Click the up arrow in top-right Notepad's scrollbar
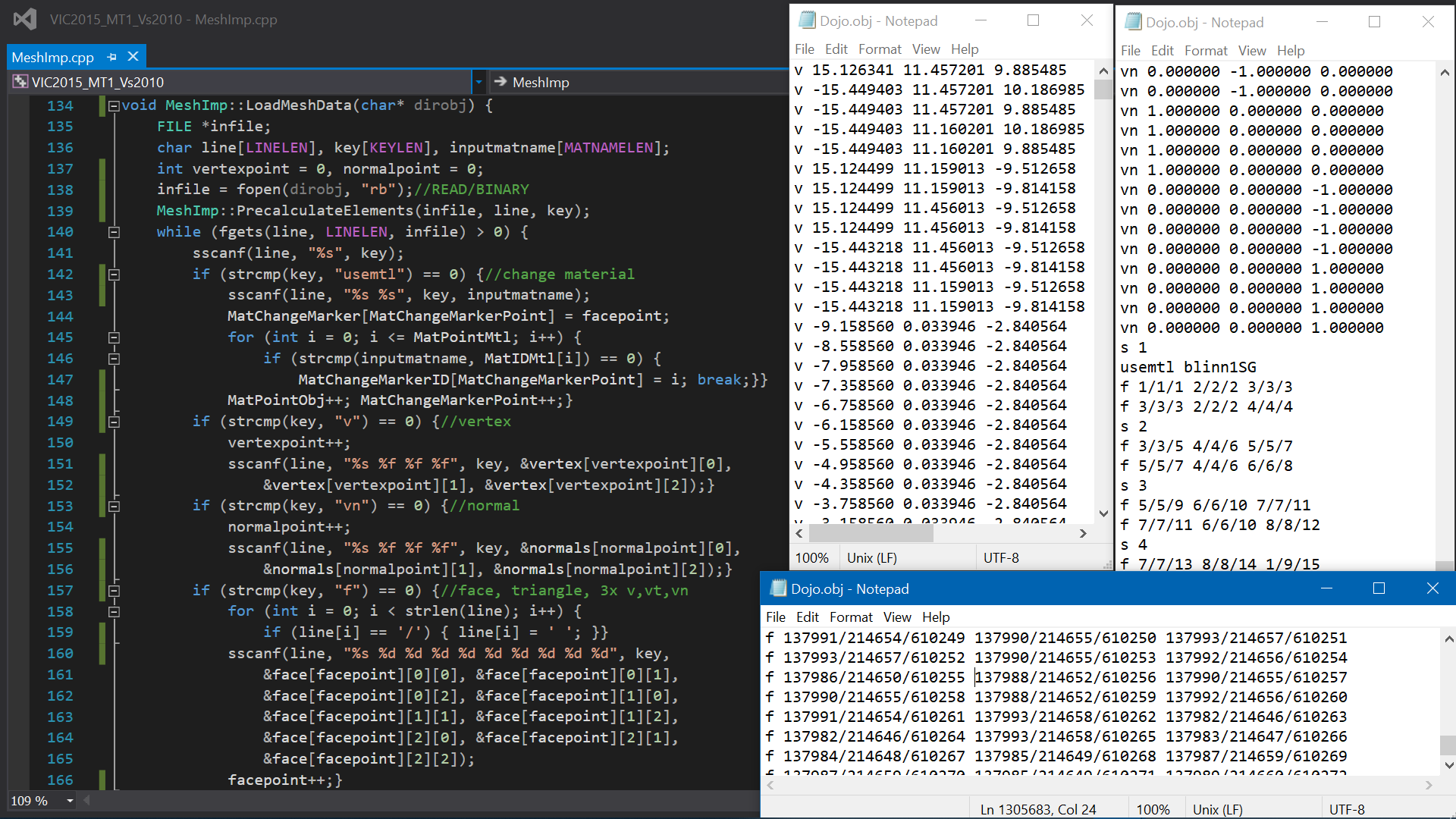Viewport: 1456px width, 819px height. tap(1445, 73)
